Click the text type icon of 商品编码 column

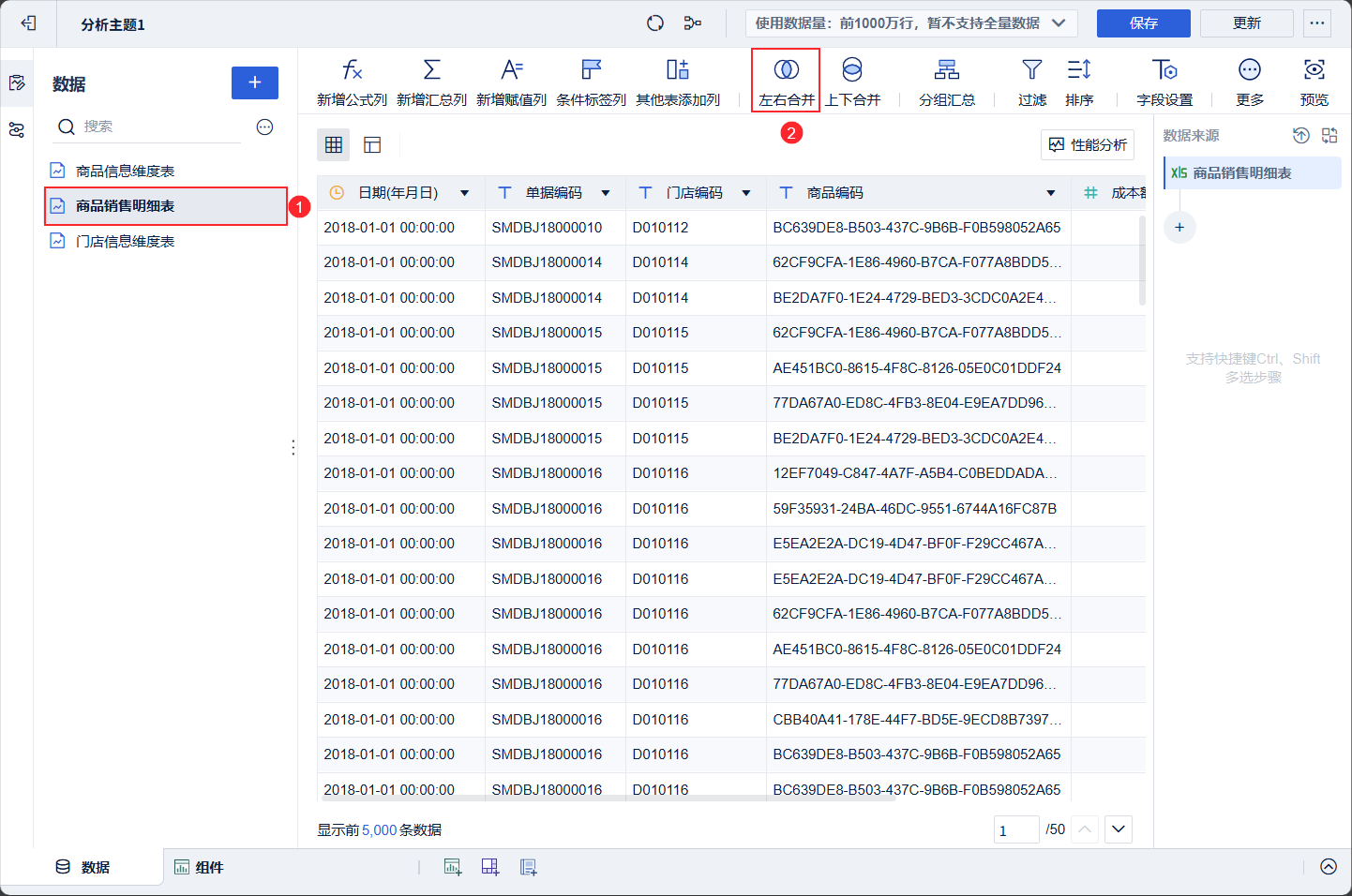pyautogui.click(x=786, y=193)
